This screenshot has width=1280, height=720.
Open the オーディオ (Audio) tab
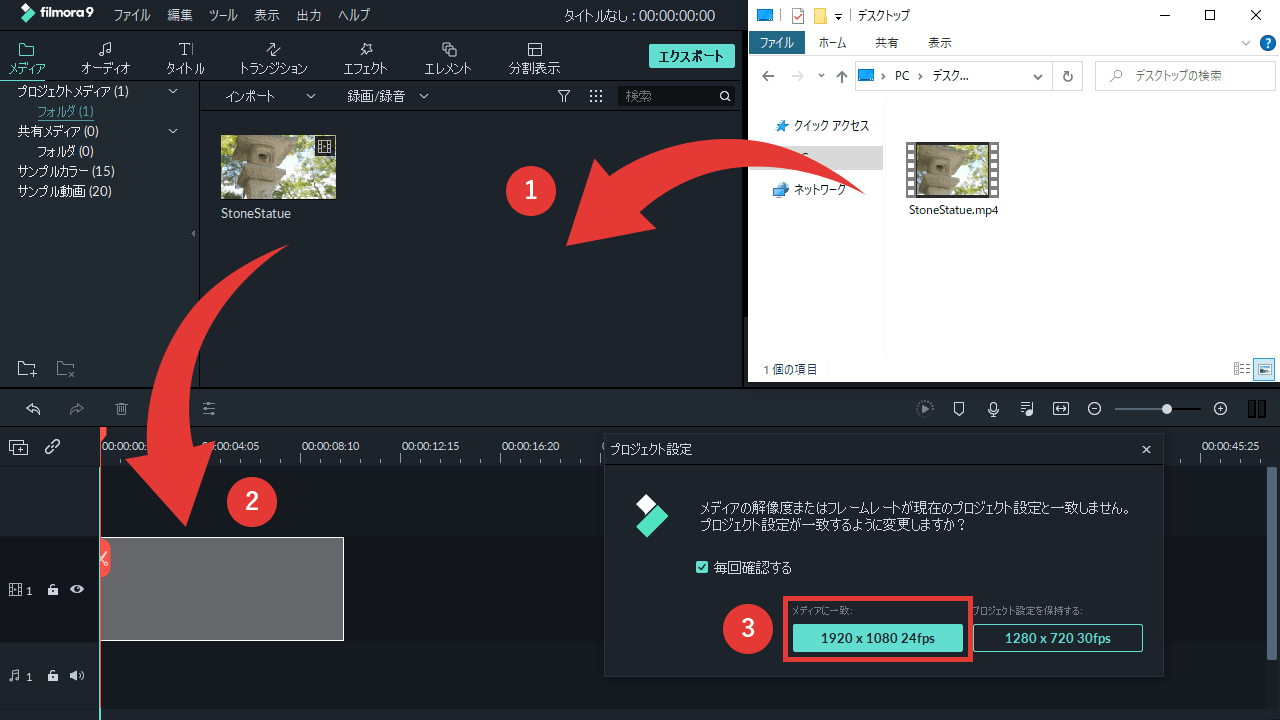click(105, 58)
